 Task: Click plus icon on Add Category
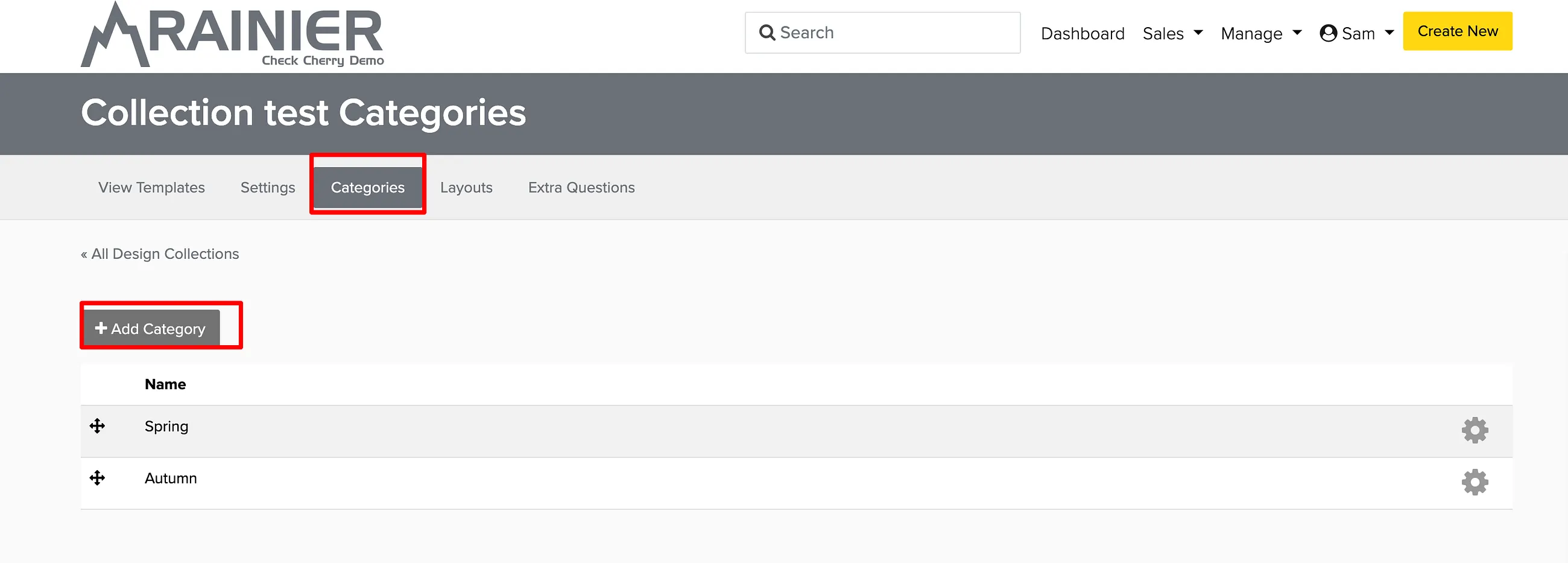pyautogui.click(x=101, y=328)
